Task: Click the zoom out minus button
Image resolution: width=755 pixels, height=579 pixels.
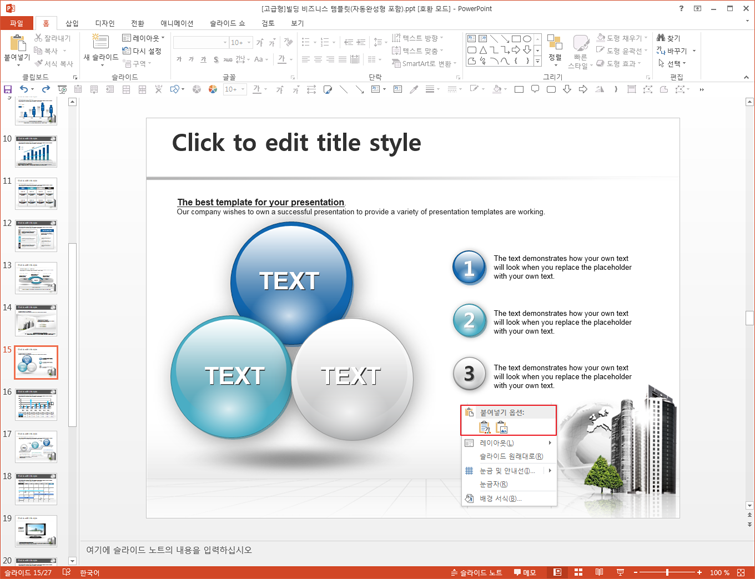Action: [636, 572]
